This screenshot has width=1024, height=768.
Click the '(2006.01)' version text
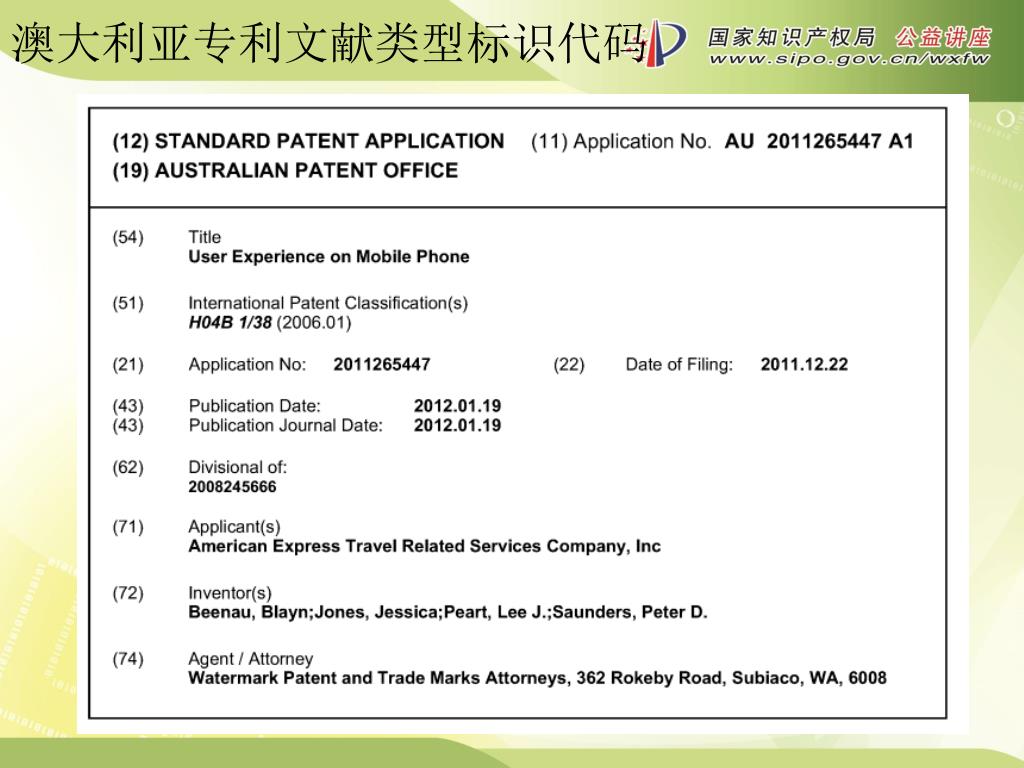coord(314,323)
